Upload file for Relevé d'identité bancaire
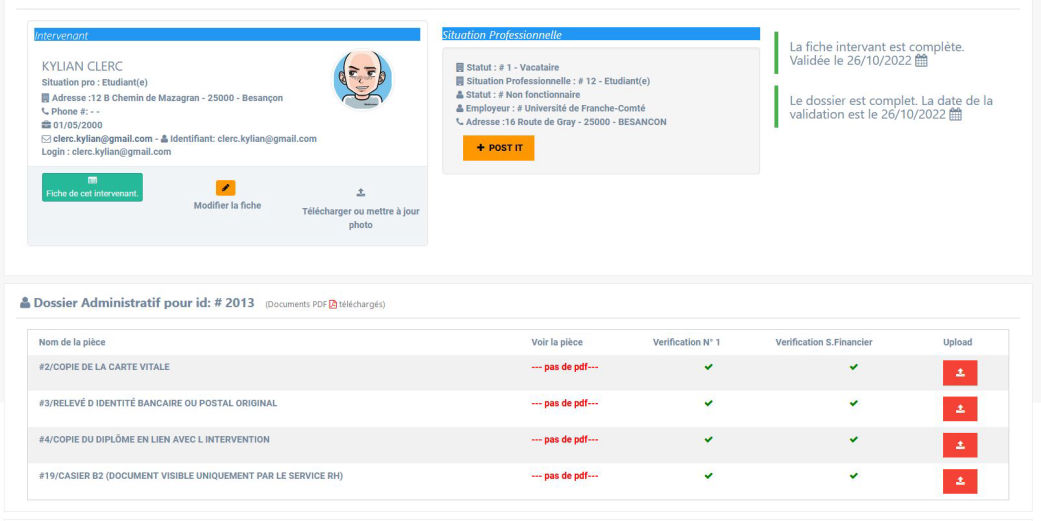The width and height of the screenshot is (1041, 521). coord(959,409)
